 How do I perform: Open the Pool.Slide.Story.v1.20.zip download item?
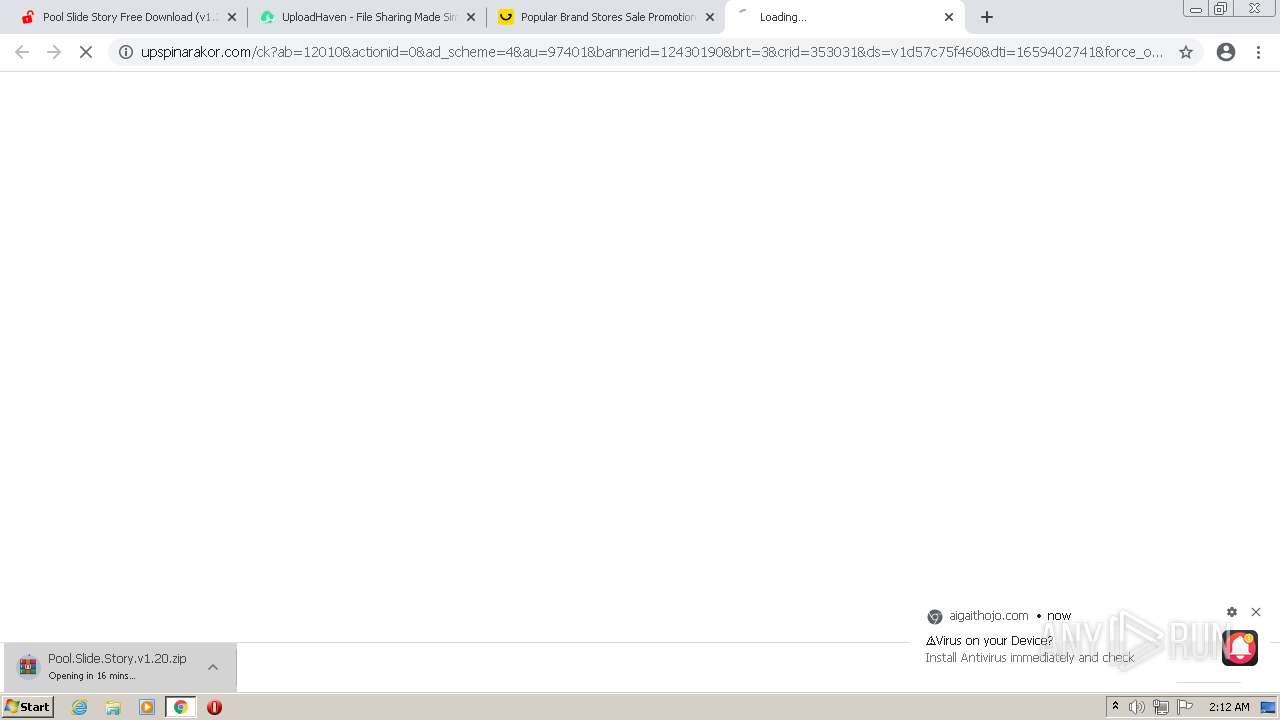pyautogui.click(x=120, y=667)
